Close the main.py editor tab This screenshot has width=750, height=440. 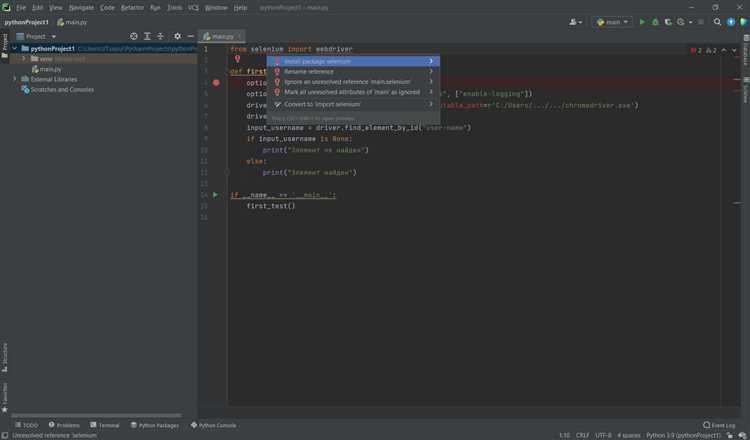[240, 37]
